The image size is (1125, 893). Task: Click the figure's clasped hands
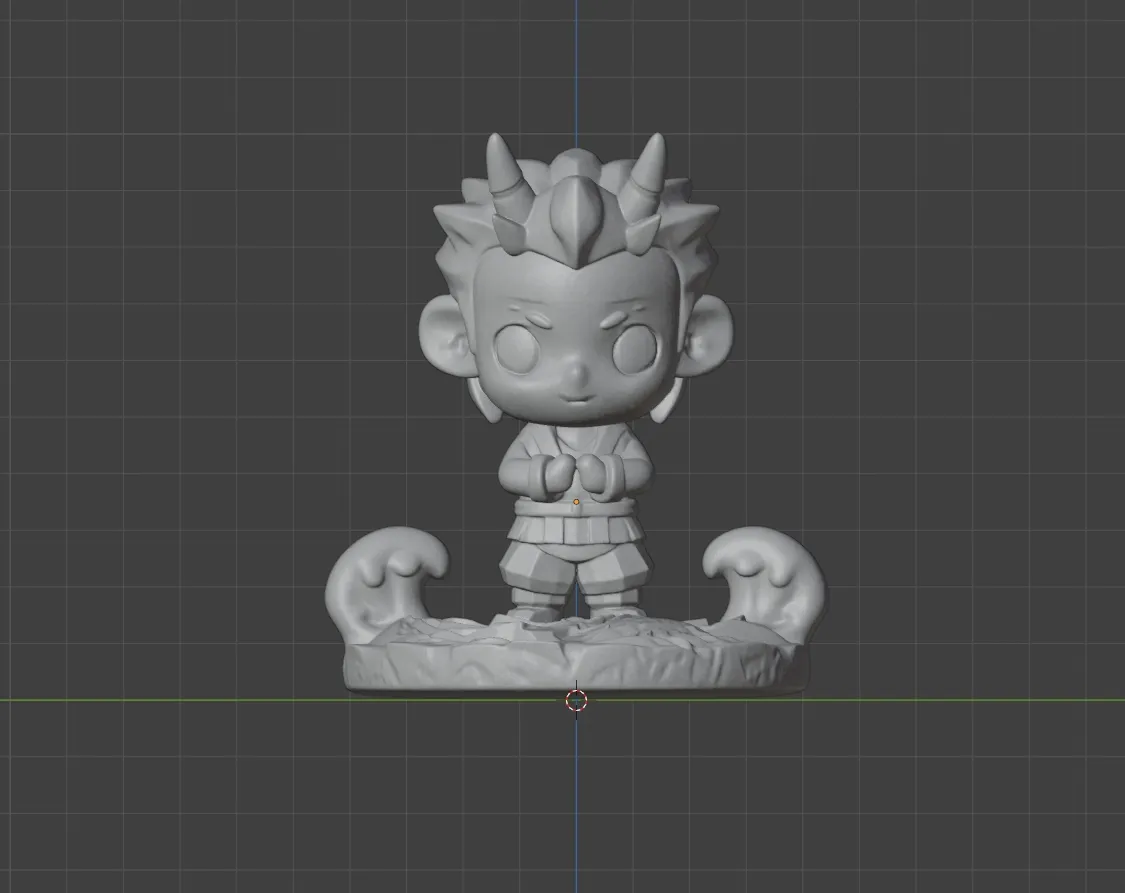click(x=574, y=475)
